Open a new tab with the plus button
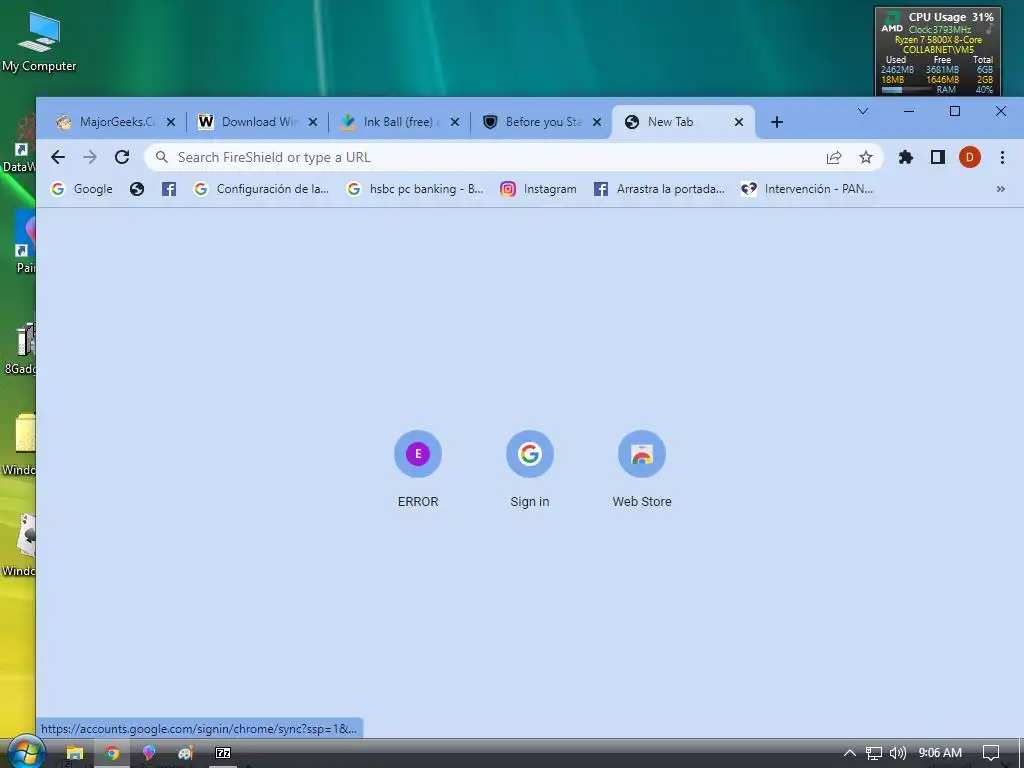Image resolution: width=1024 pixels, height=768 pixels. pos(776,122)
